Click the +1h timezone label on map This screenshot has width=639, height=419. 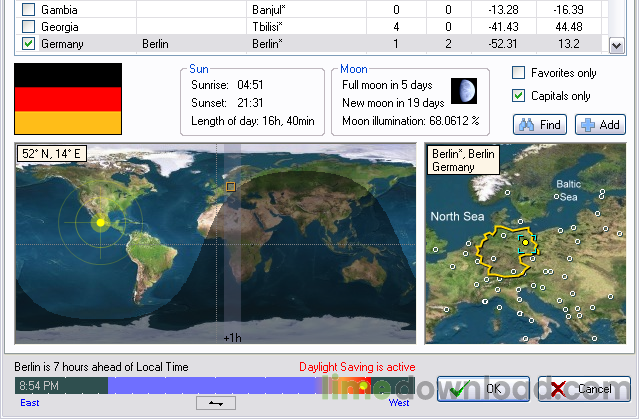[x=232, y=338]
